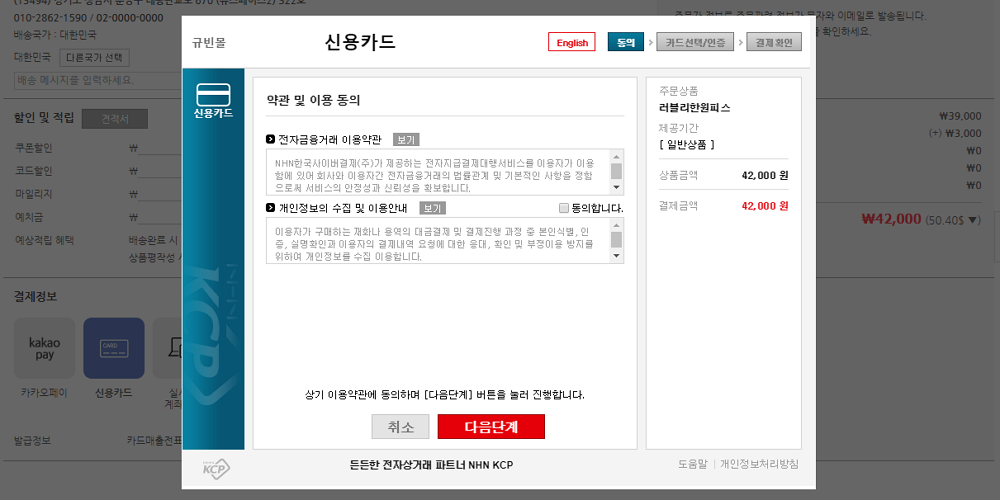Click bullet arrow beside 개인정보의 수집 및 이용안내
Screen dimensions: 1000x500
(271, 208)
